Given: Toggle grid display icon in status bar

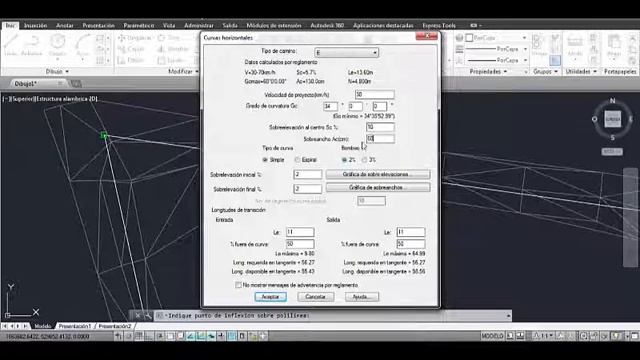Looking at the screenshot, I should (139, 336).
